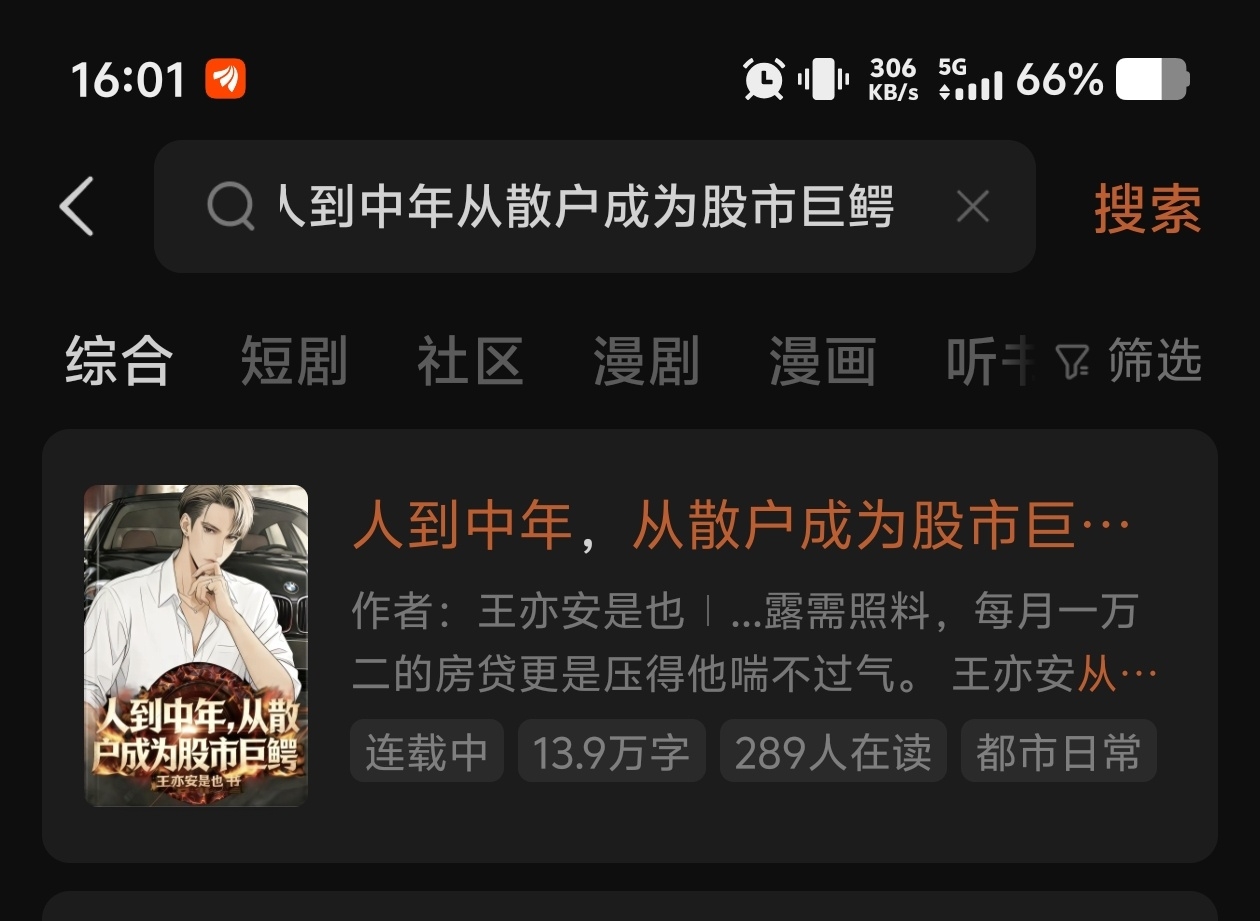
Task: Tap the battery indicator icon
Action: tap(1152, 79)
